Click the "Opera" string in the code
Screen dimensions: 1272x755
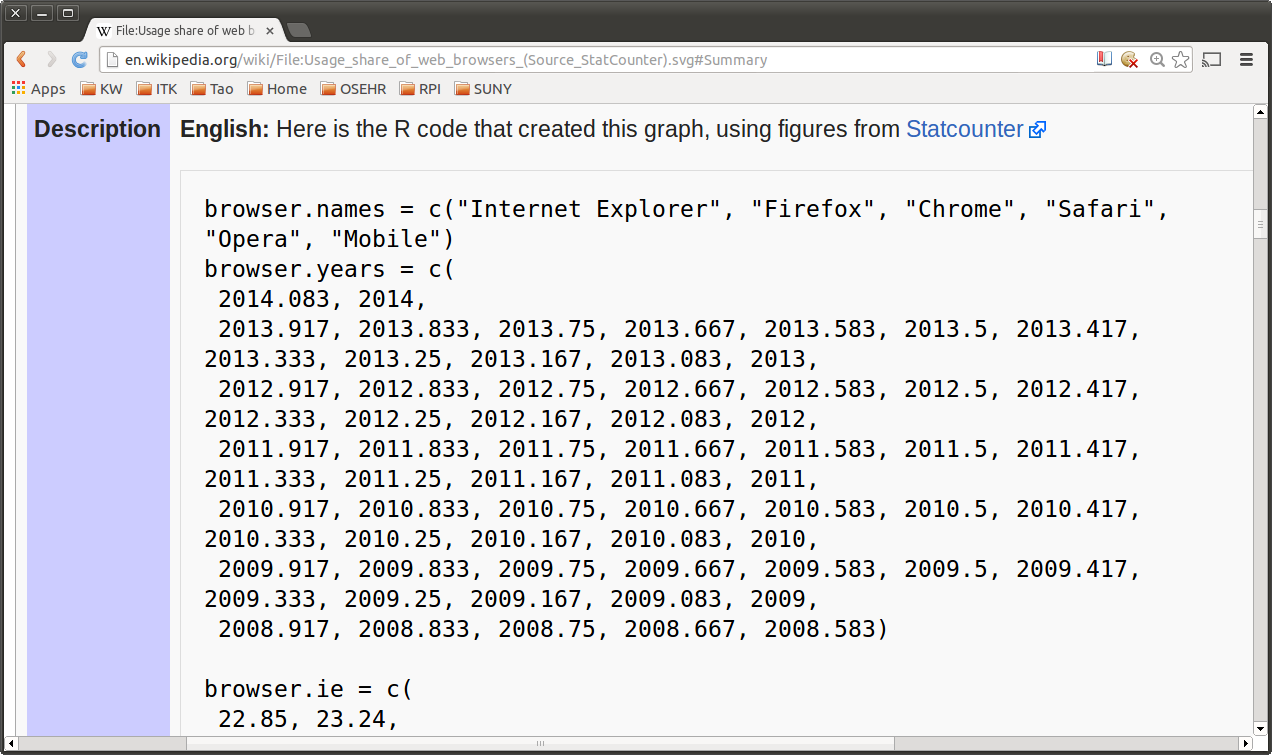coord(254,239)
